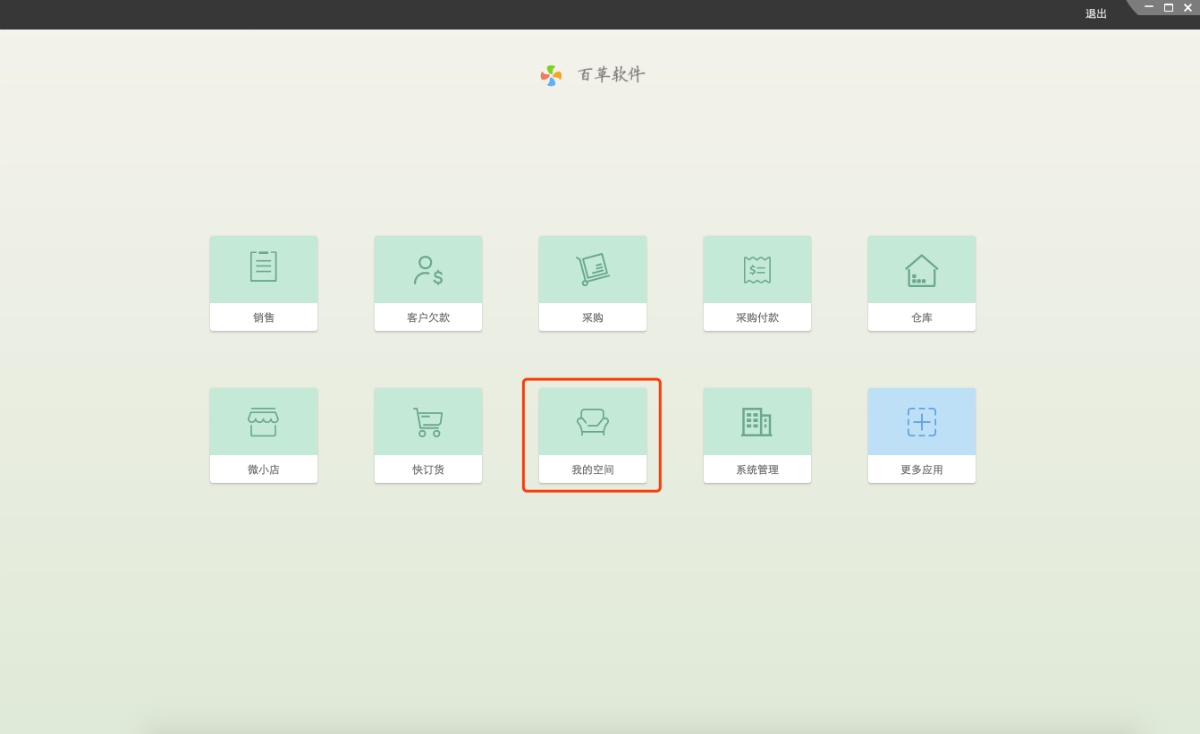Click the 销售 text label
Viewport: 1200px width, 734px height.
(x=263, y=318)
